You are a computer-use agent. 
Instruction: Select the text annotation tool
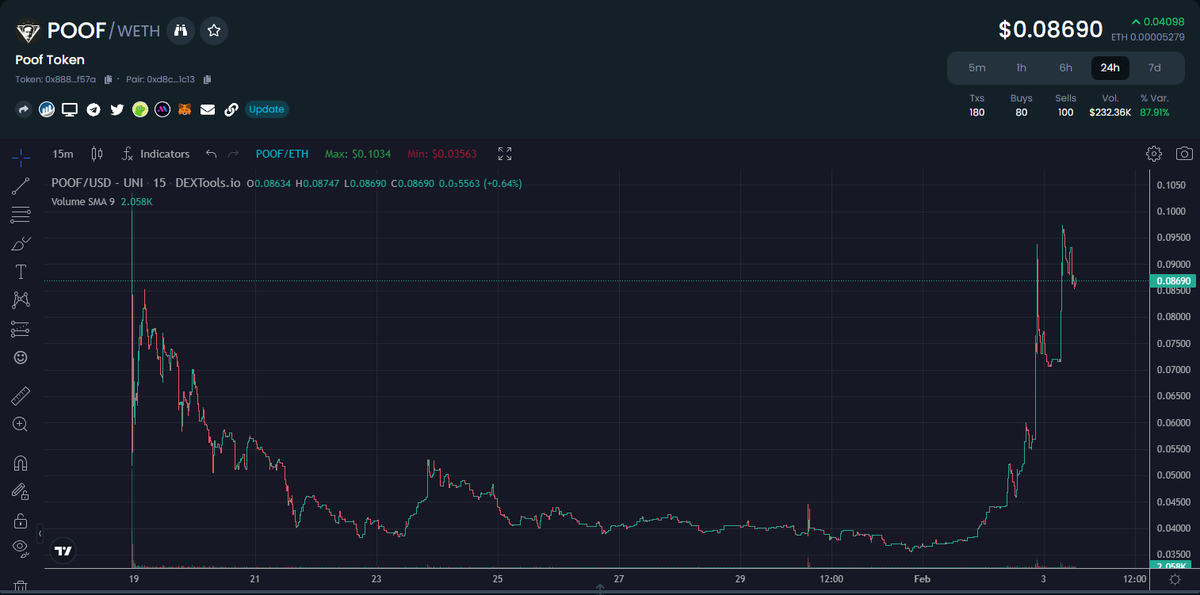pyautogui.click(x=20, y=271)
